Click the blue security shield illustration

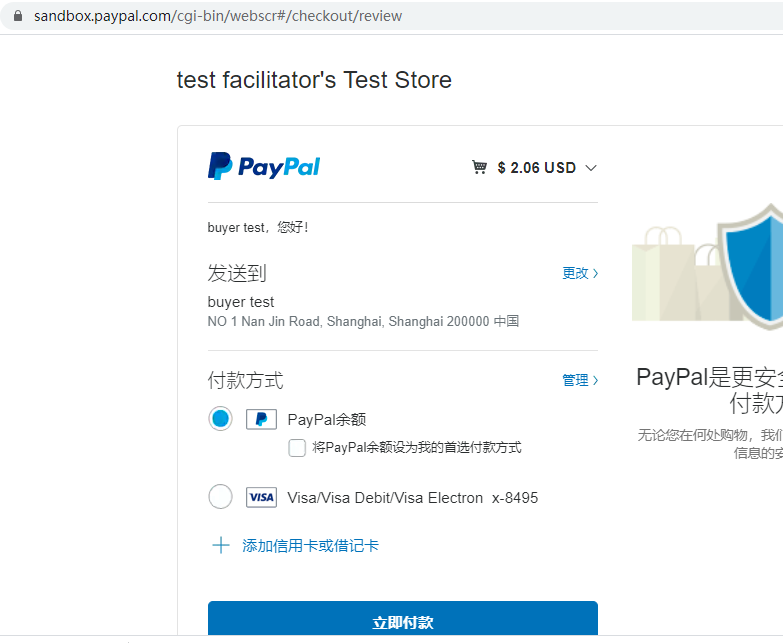[x=752, y=265]
